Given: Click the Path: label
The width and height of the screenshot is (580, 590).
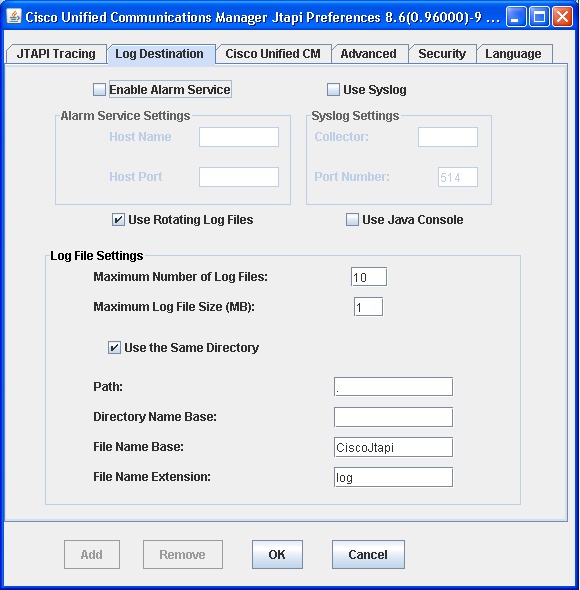Looking at the screenshot, I should (108, 387).
